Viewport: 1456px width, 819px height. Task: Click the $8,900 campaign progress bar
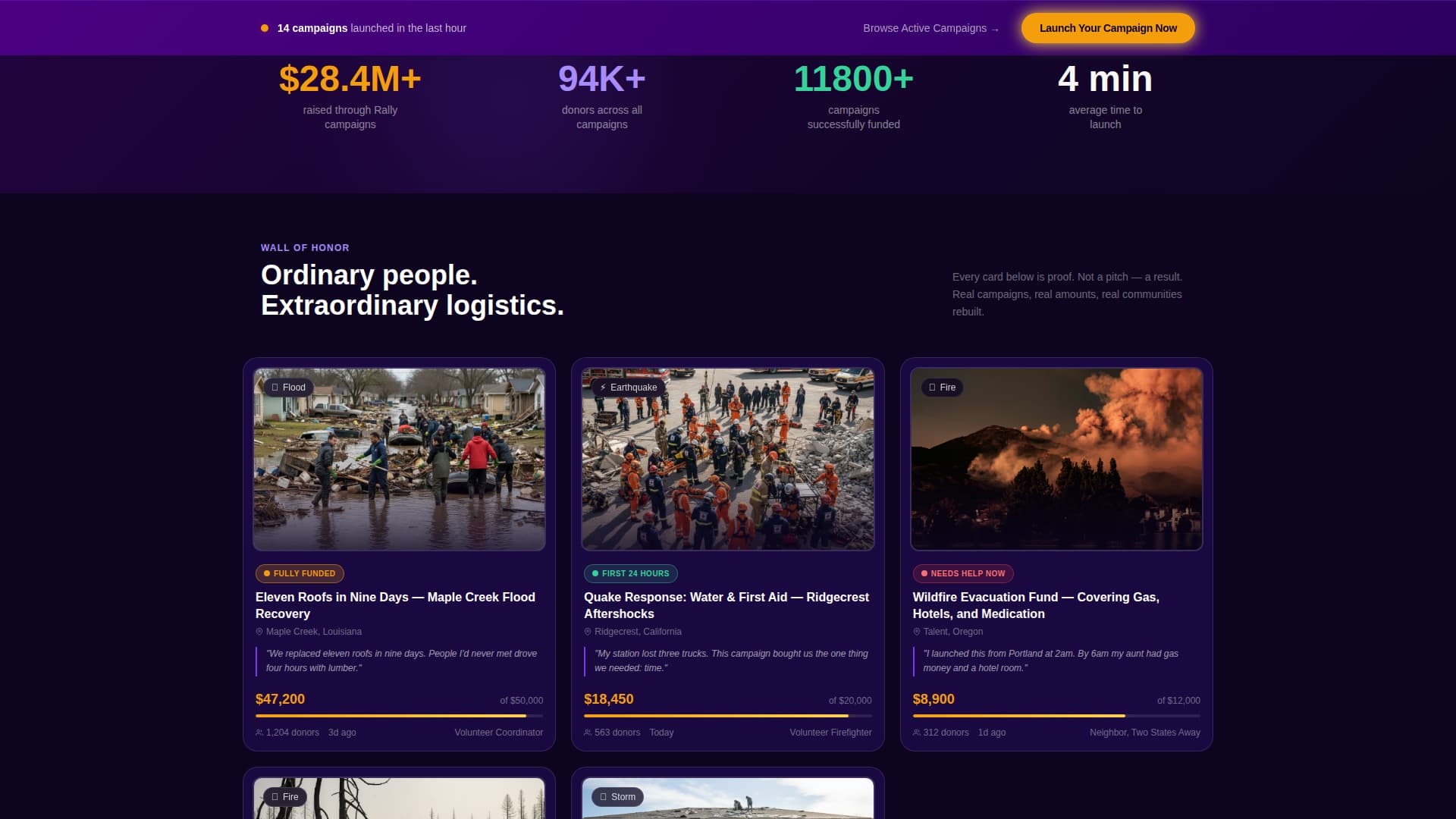[1056, 716]
